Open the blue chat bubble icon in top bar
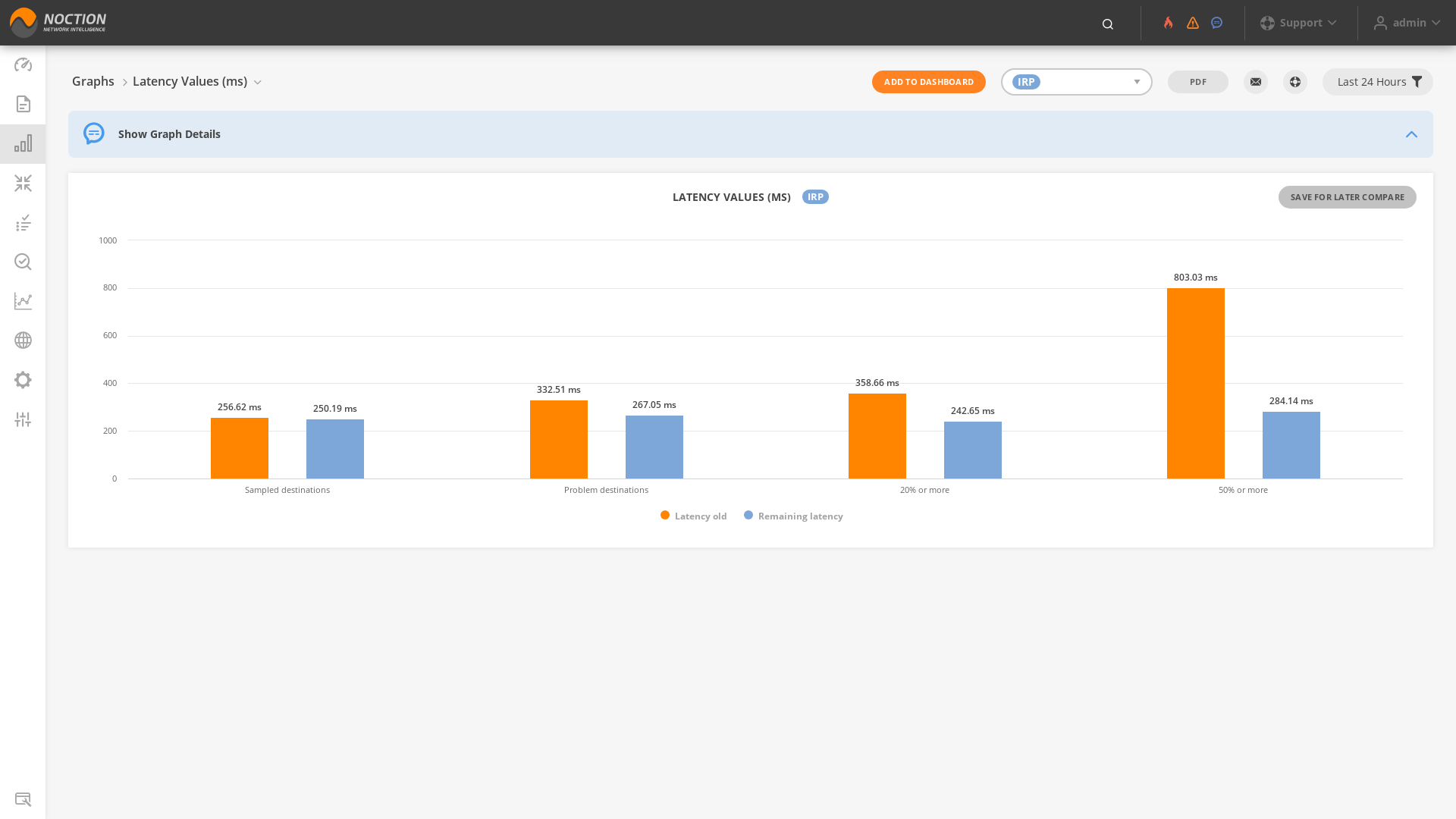This screenshot has height=819, width=1456. (x=1216, y=23)
